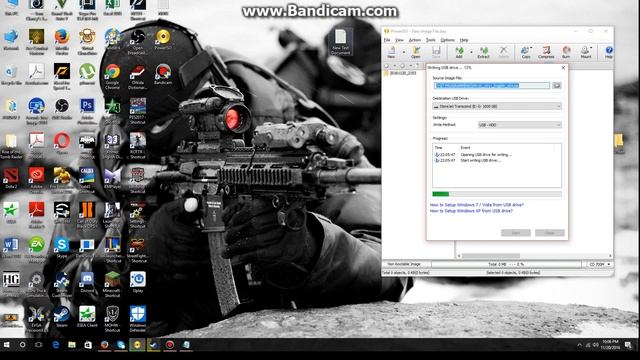Open Action Center notifications icon
This screenshot has height=360, width=640.
pos(629,345)
